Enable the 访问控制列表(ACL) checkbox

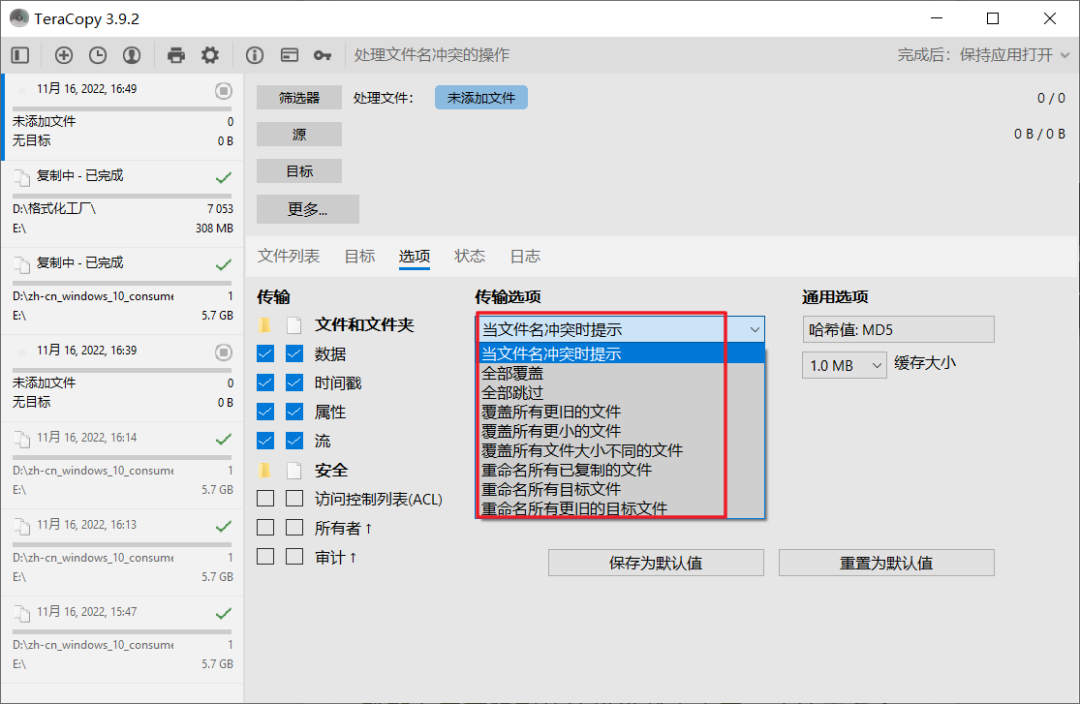coord(264,499)
